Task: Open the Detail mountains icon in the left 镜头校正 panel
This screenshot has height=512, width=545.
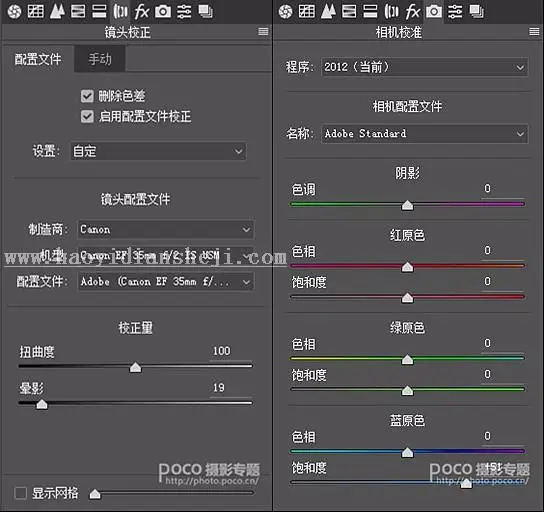Action: 57,11
